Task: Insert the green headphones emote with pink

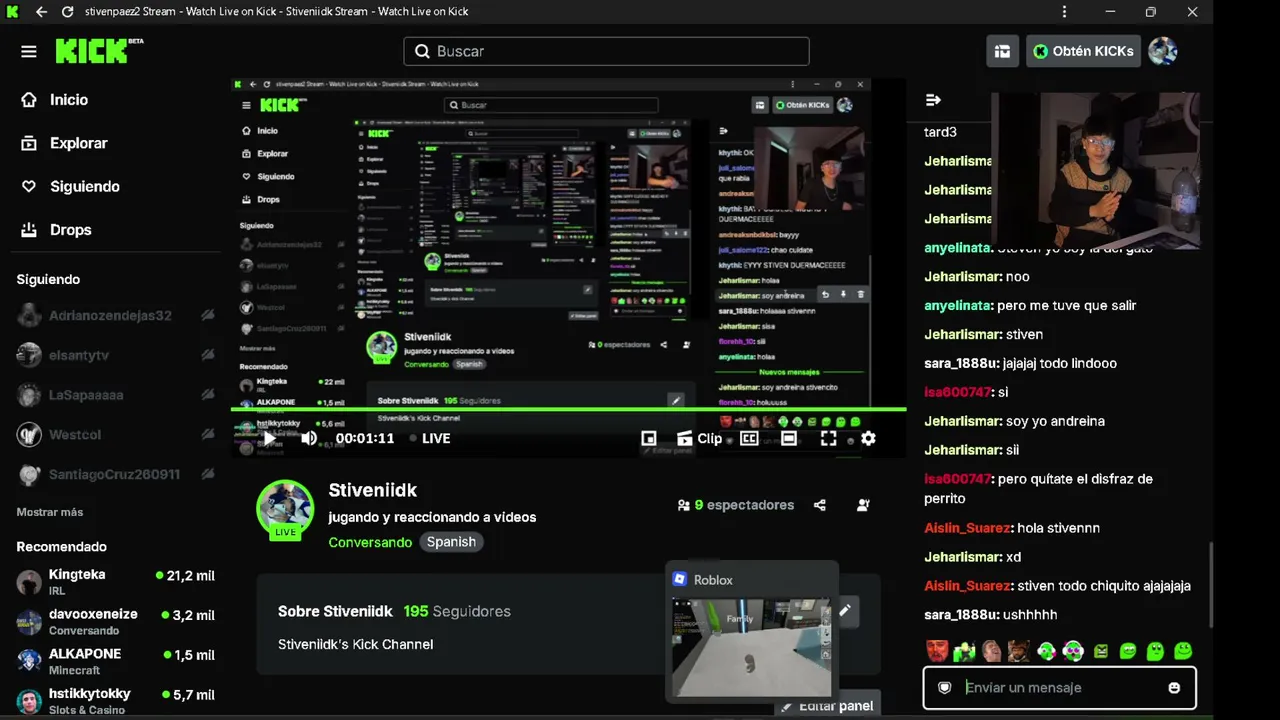Action: pyautogui.click(x=1046, y=651)
